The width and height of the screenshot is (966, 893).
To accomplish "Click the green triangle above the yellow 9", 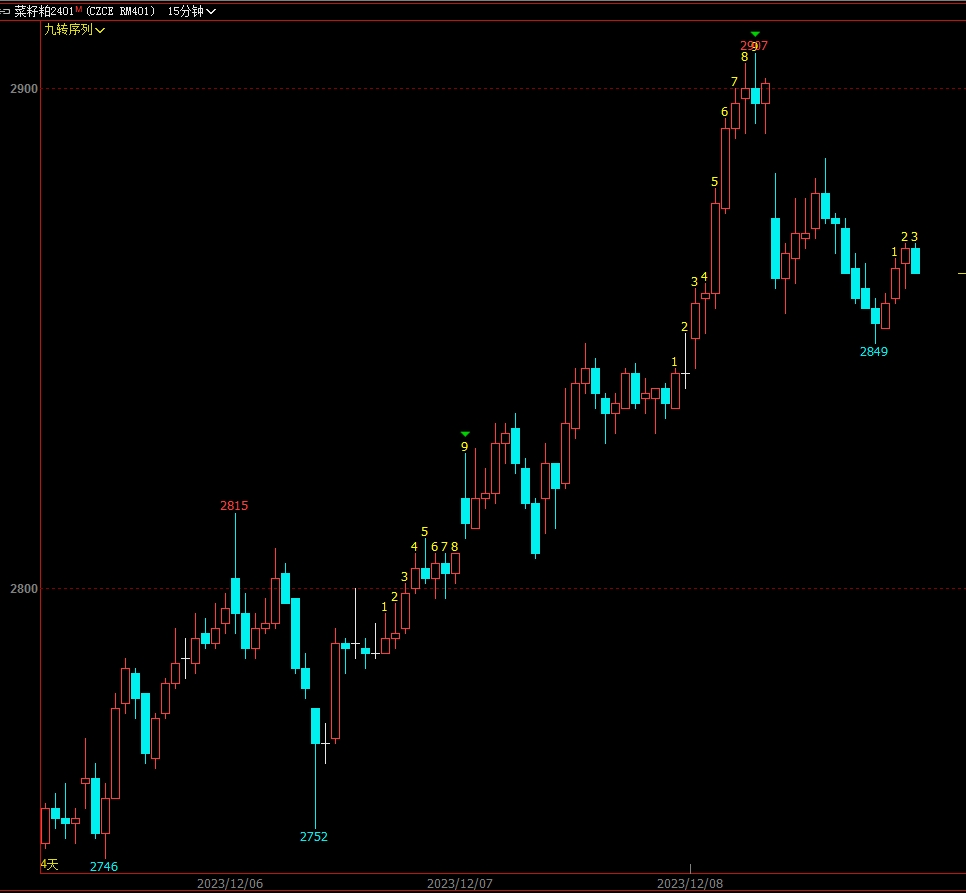I will click(x=465, y=434).
